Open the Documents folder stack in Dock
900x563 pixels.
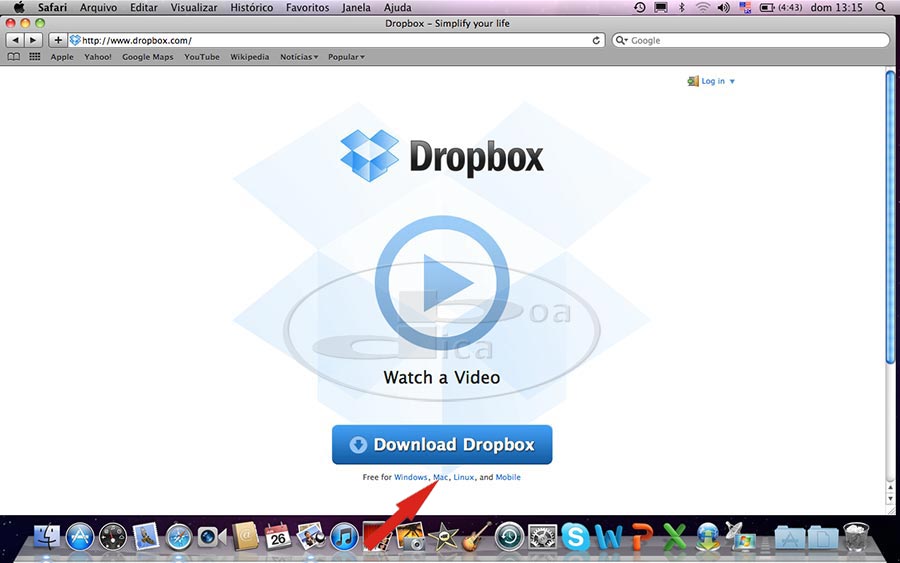click(x=823, y=538)
